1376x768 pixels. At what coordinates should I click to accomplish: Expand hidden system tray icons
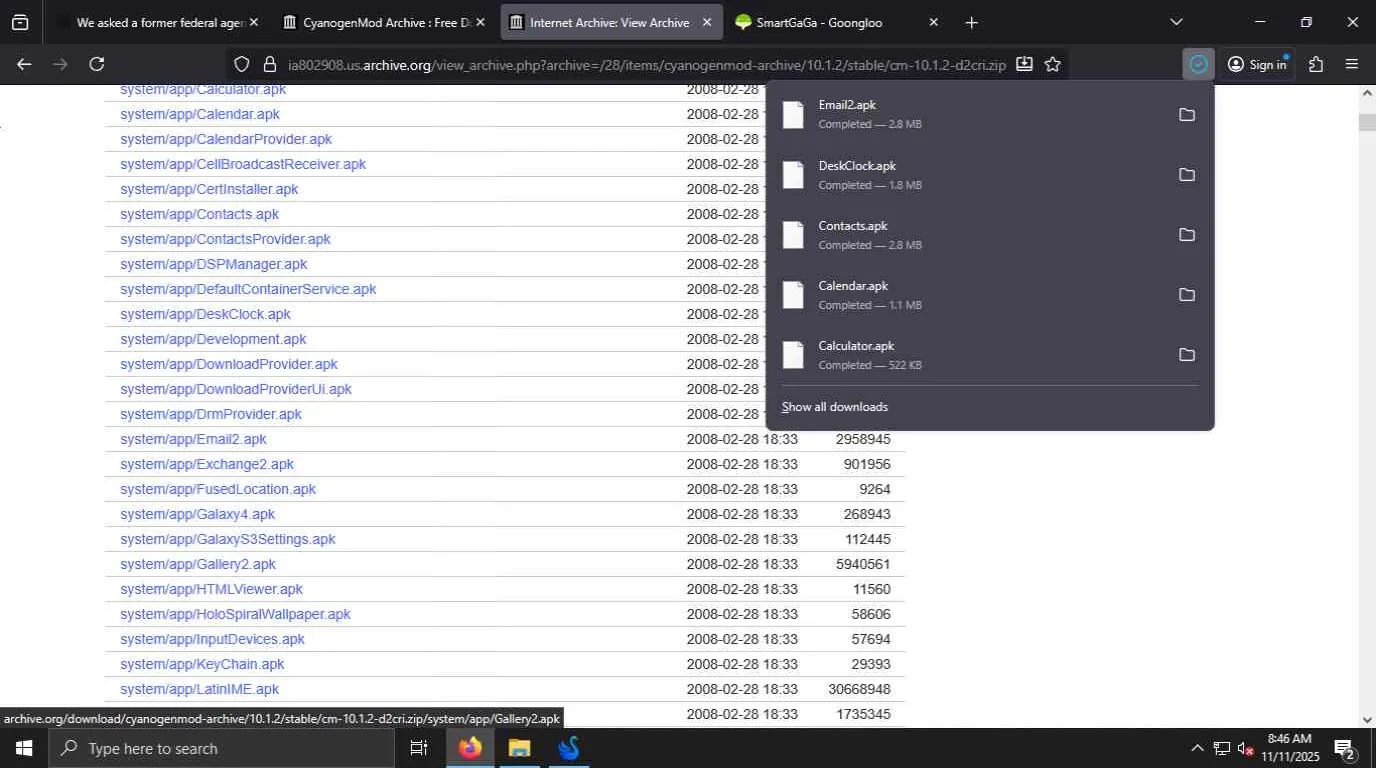tap(1197, 748)
